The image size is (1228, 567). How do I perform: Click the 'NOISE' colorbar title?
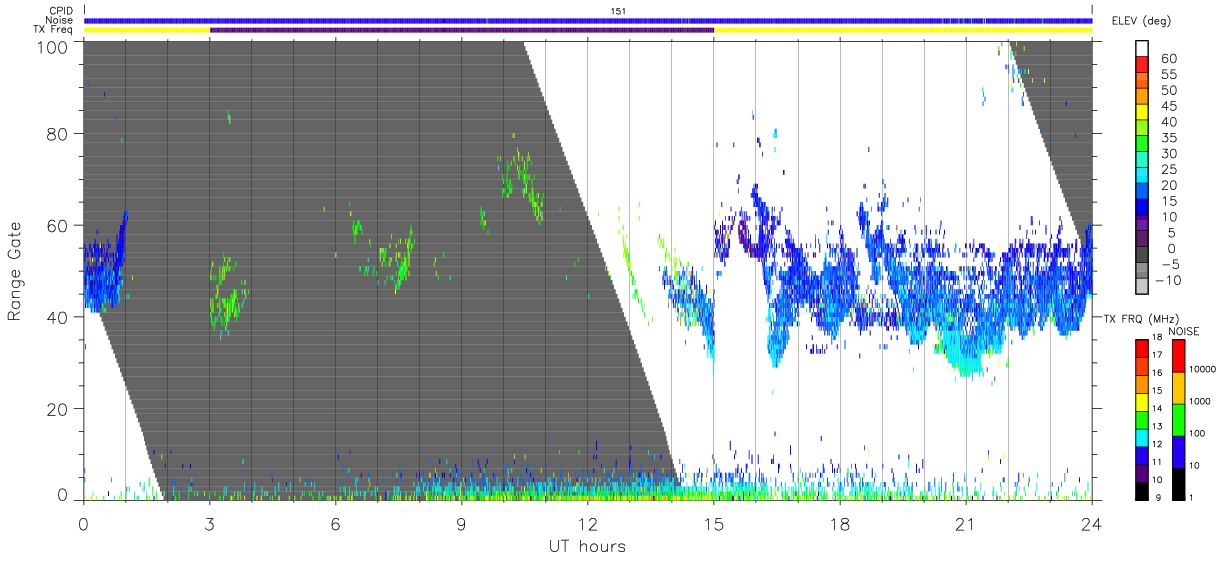[1184, 331]
